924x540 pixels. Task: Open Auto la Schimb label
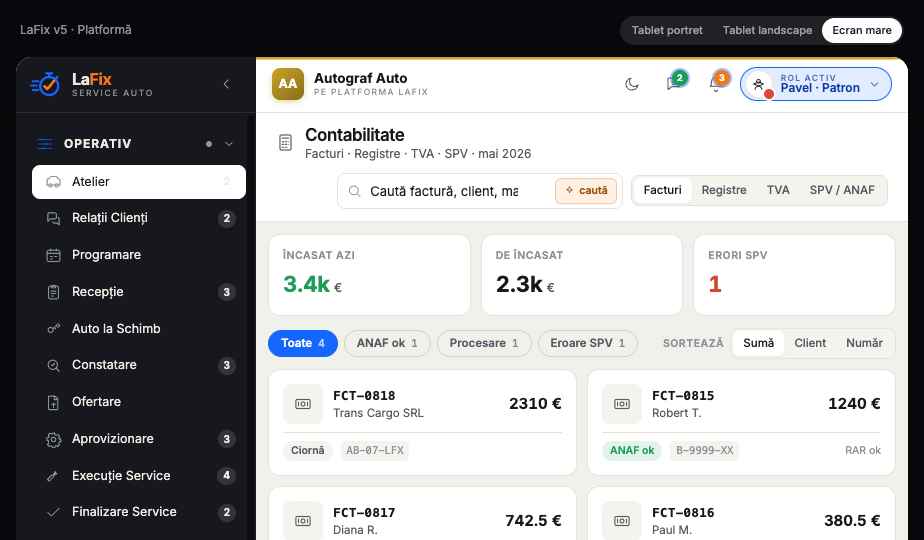click(x=116, y=328)
